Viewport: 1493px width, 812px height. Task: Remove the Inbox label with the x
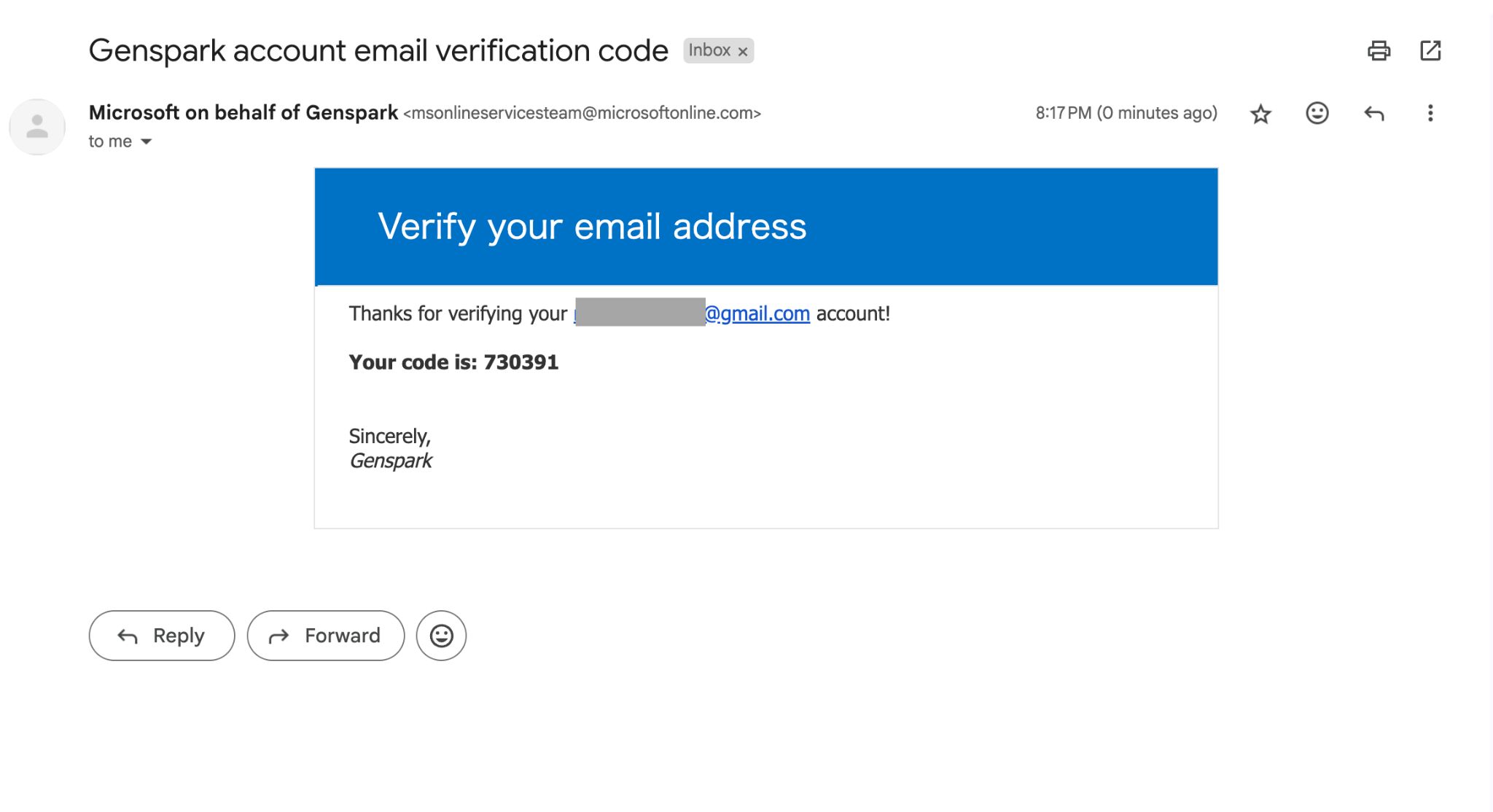(x=743, y=52)
